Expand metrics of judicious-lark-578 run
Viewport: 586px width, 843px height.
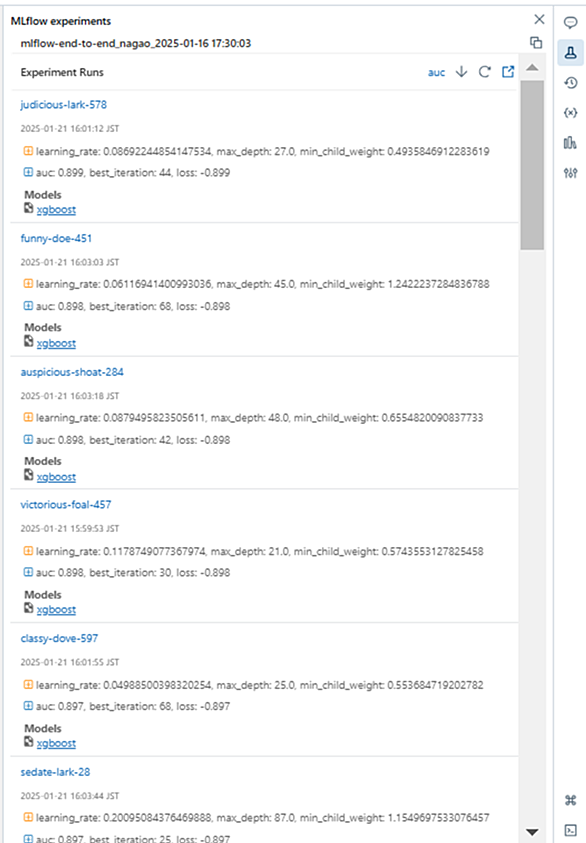pyautogui.click(x=28, y=173)
